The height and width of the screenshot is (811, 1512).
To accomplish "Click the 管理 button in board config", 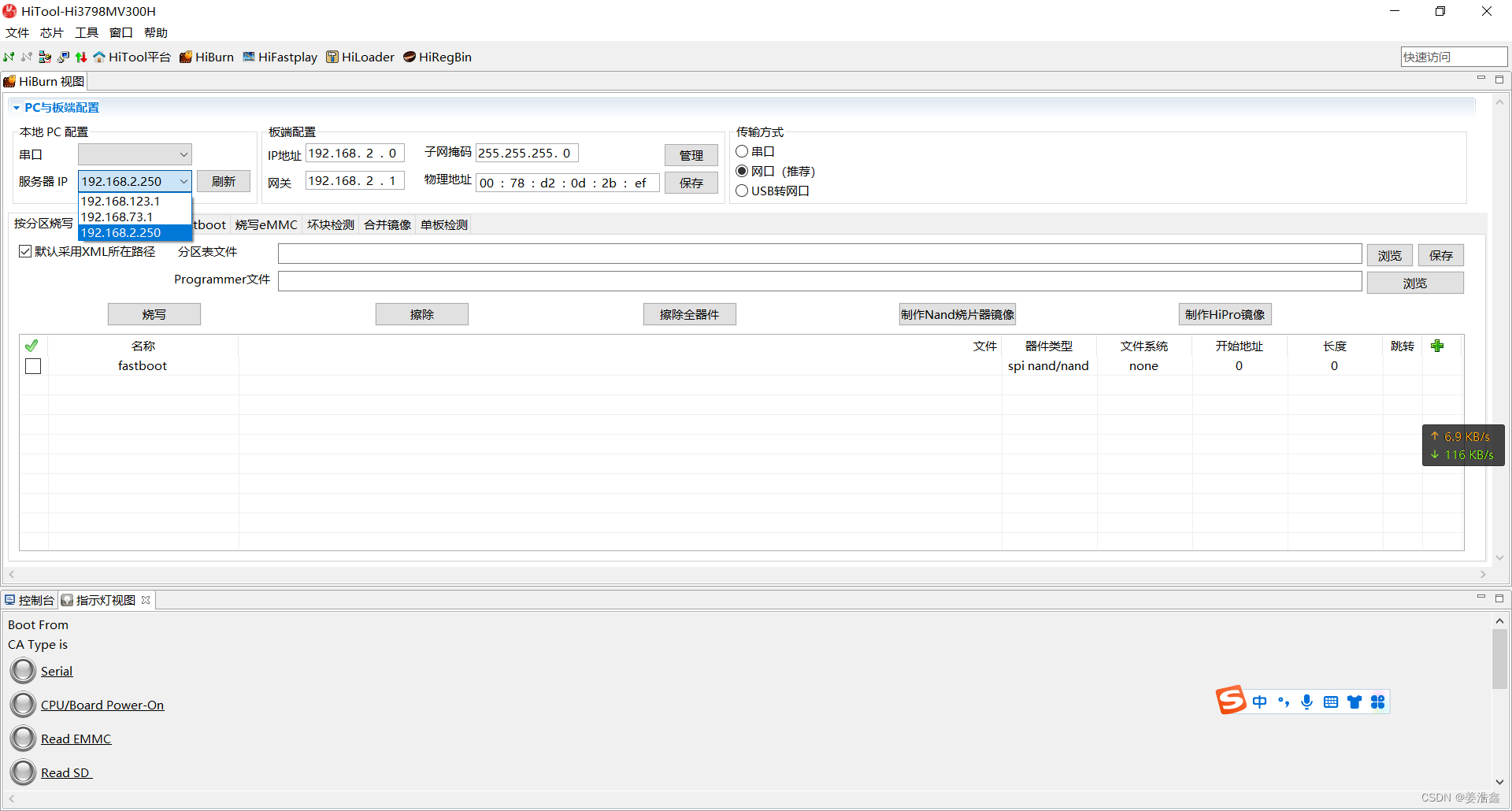I will (x=691, y=155).
